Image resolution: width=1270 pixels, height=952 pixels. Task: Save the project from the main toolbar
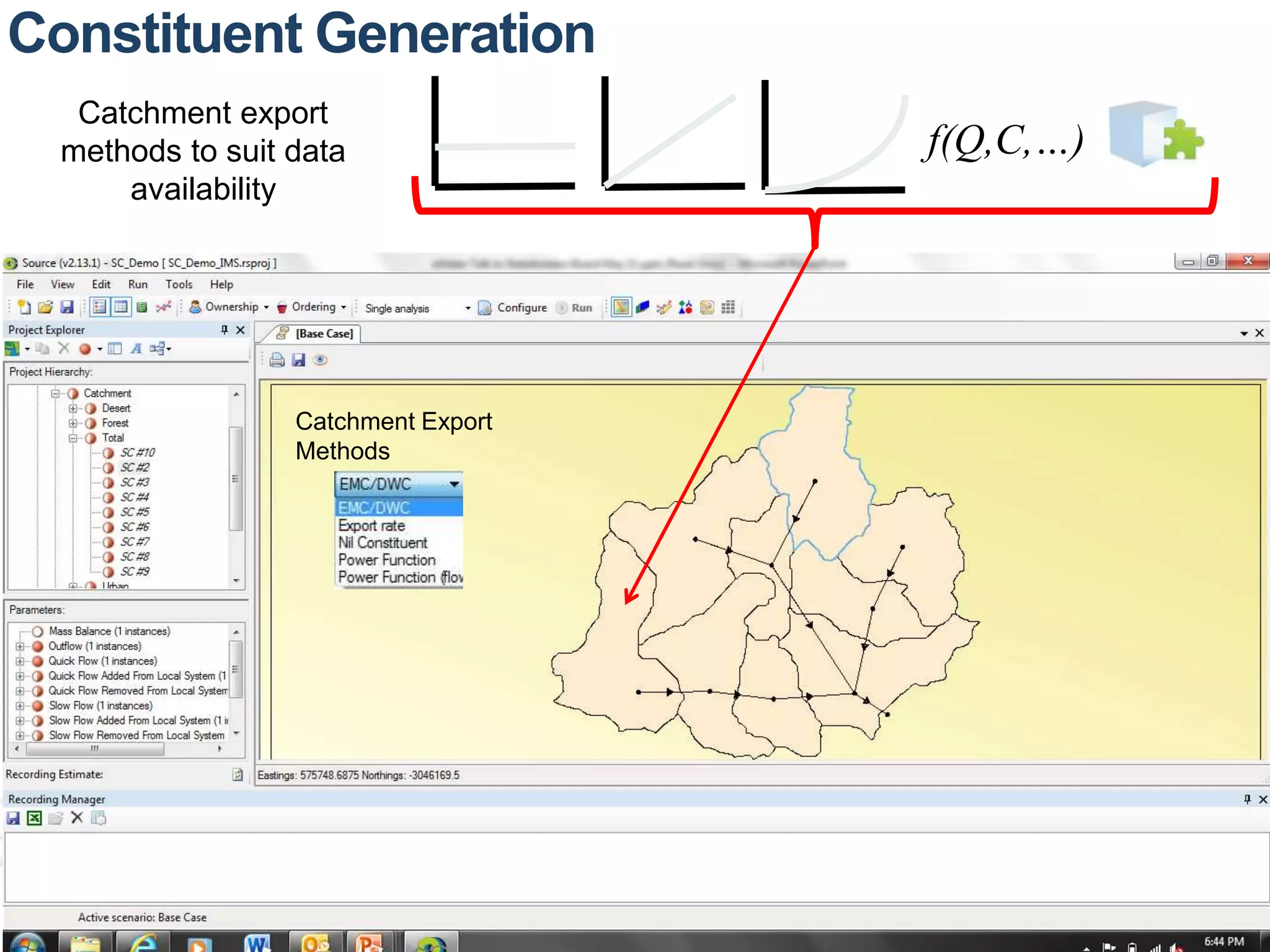67,307
